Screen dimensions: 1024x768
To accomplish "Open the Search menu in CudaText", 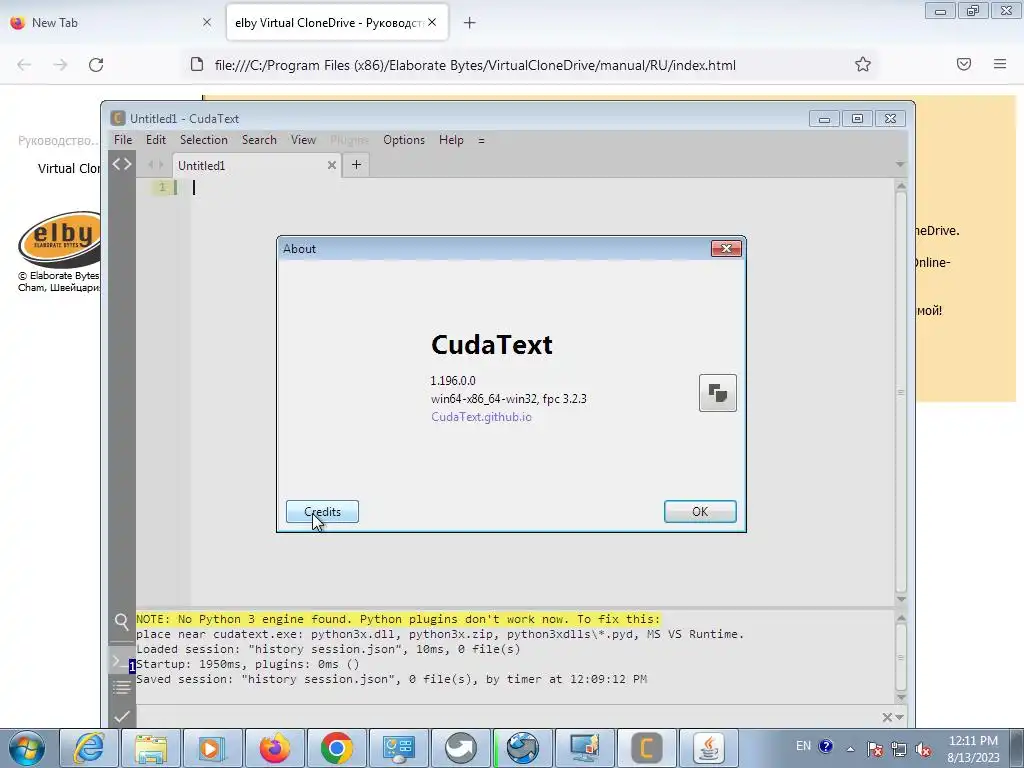I will pyautogui.click(x=259, y=140).
